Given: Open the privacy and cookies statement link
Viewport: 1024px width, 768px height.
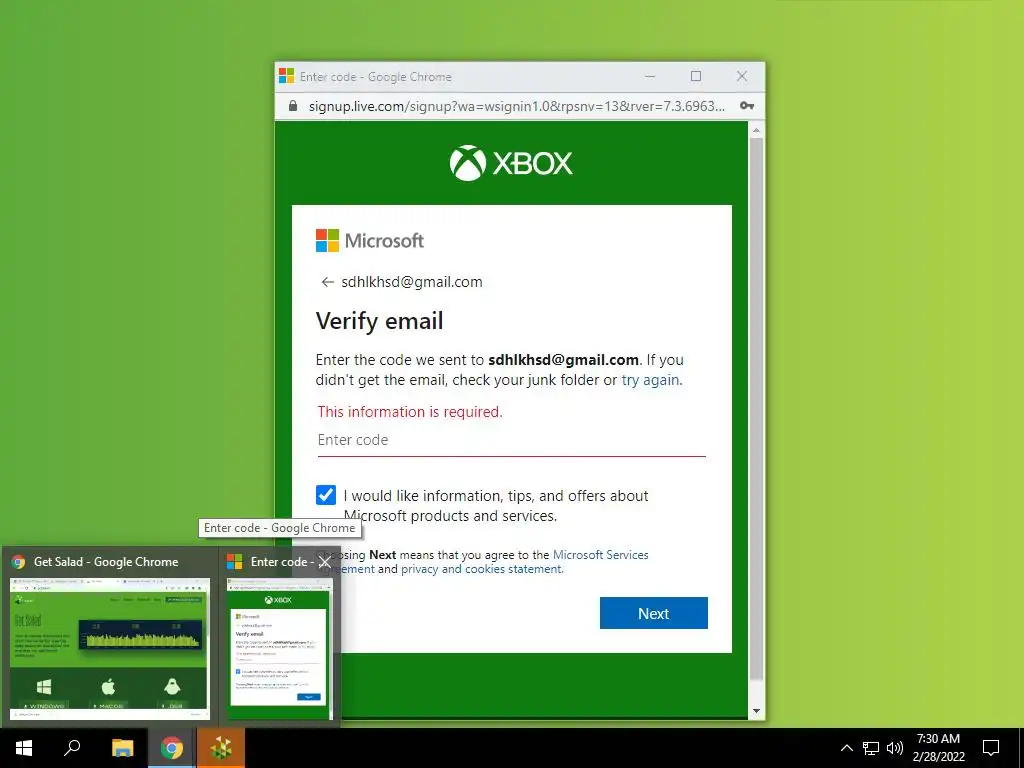Looking at the screenshot, I should click(481, 569).
